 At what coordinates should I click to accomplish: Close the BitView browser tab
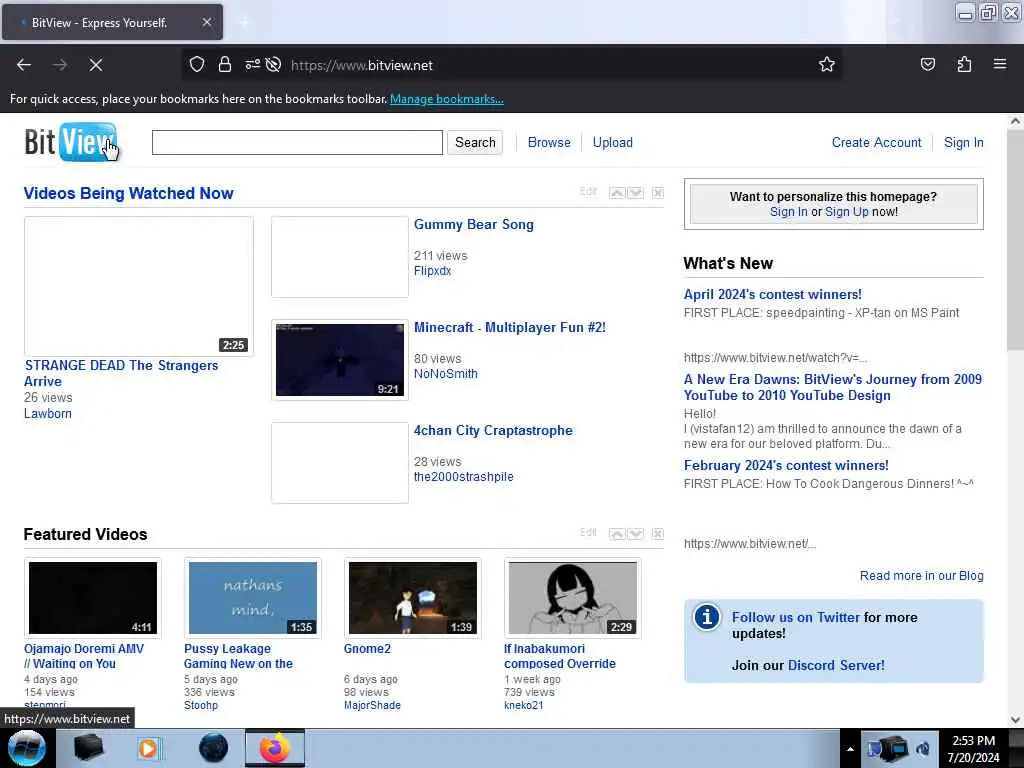point(206,22)
